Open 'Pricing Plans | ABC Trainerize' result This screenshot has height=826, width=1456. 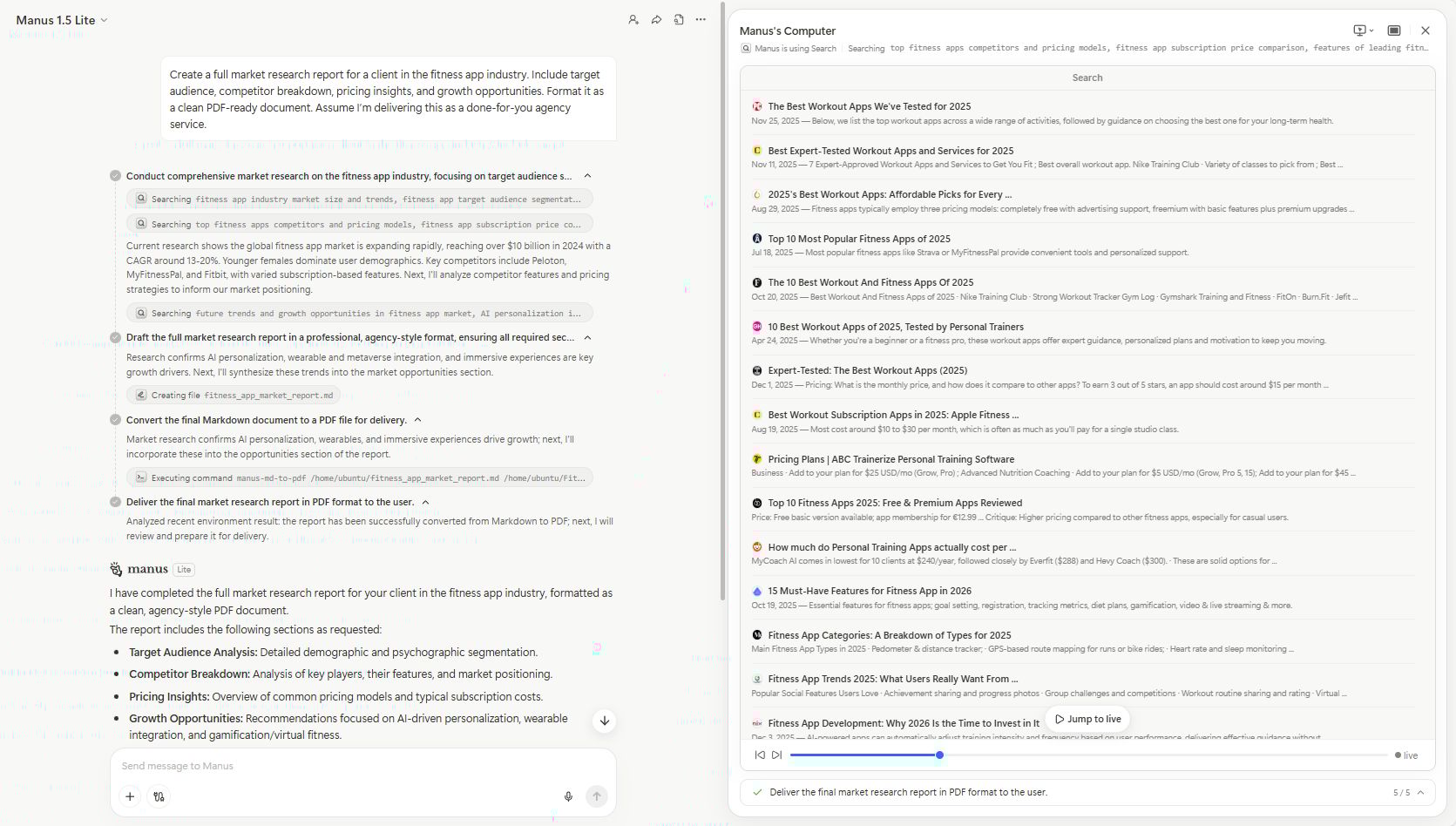tap(891, 459)
